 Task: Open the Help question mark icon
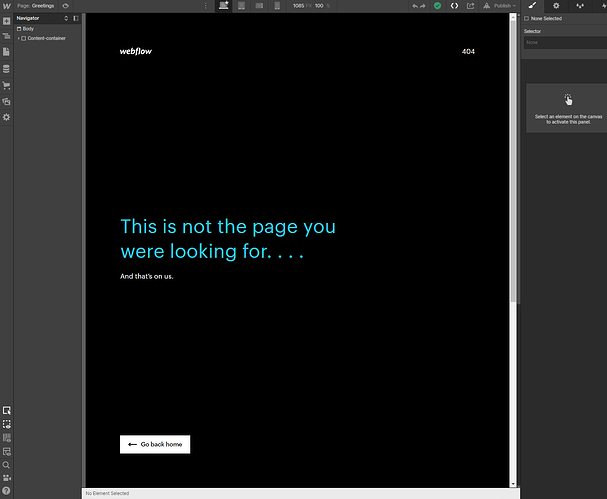[x=7, y=491]
